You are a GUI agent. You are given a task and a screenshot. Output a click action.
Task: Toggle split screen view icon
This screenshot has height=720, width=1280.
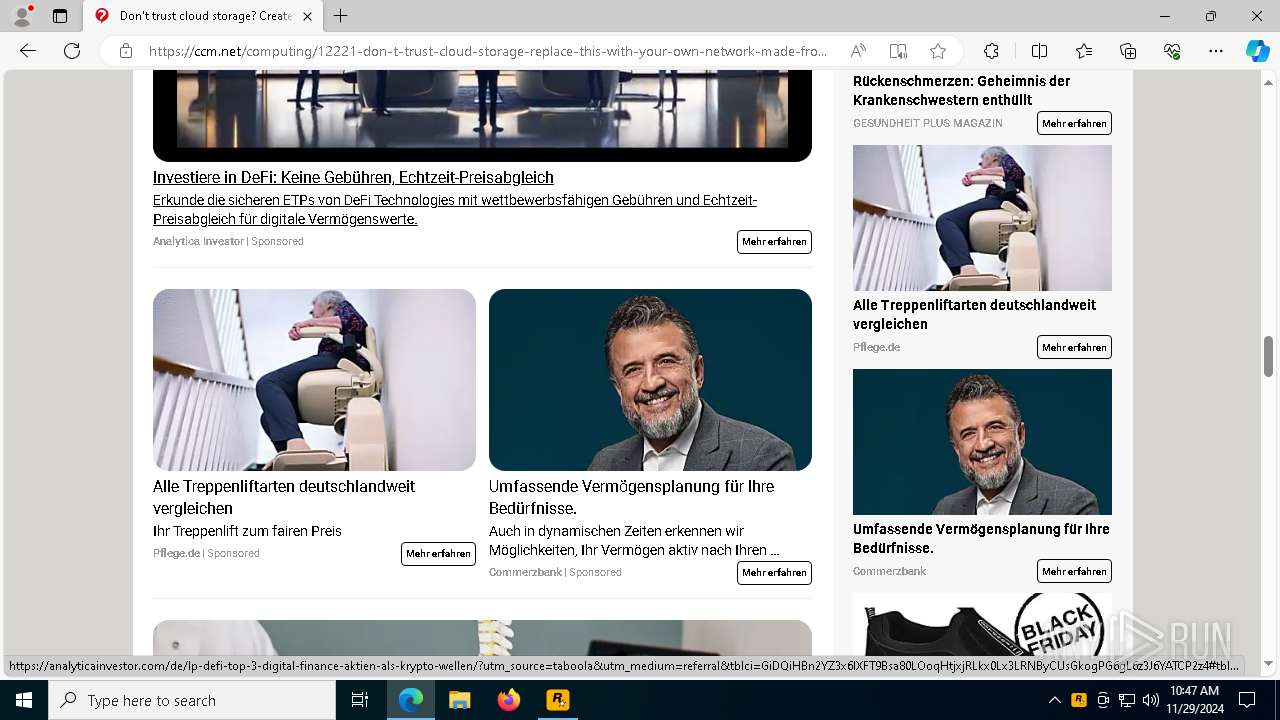click(1040, 51)
